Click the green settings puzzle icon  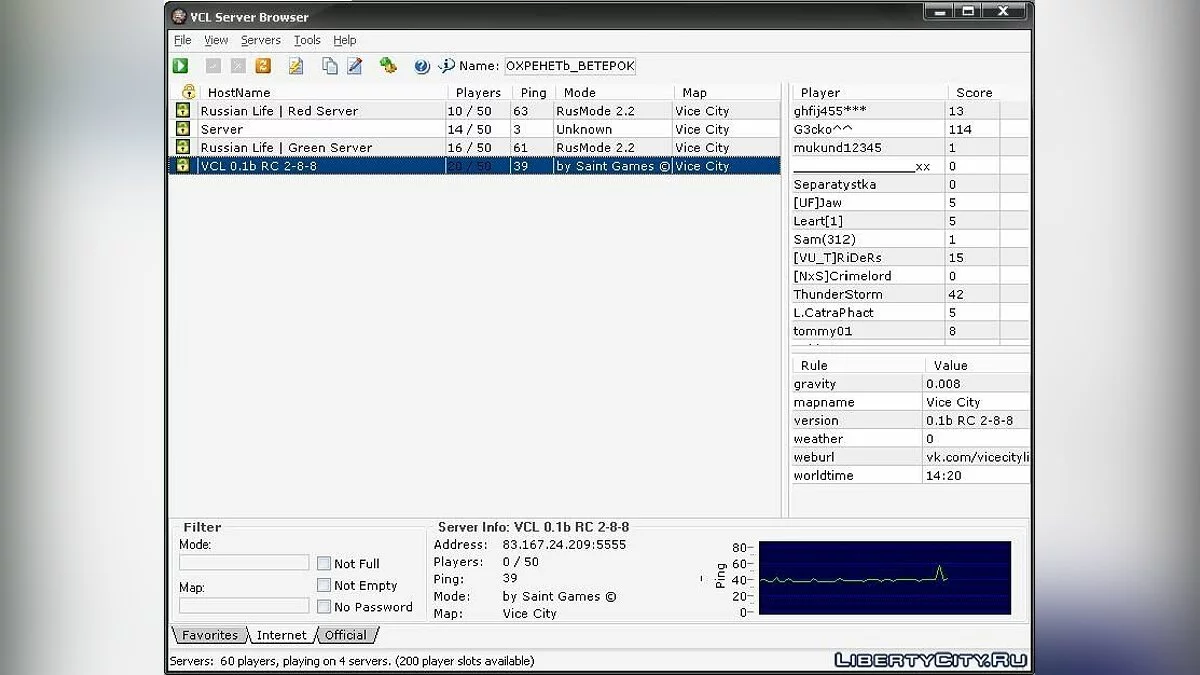click(x=388, y=66)
